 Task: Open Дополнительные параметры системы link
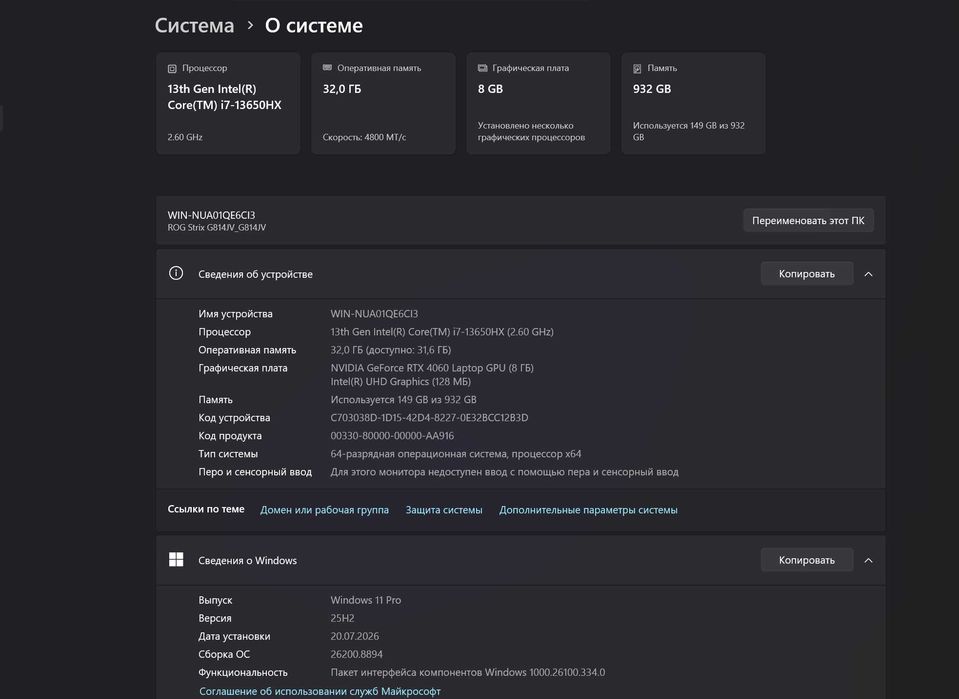588,510
